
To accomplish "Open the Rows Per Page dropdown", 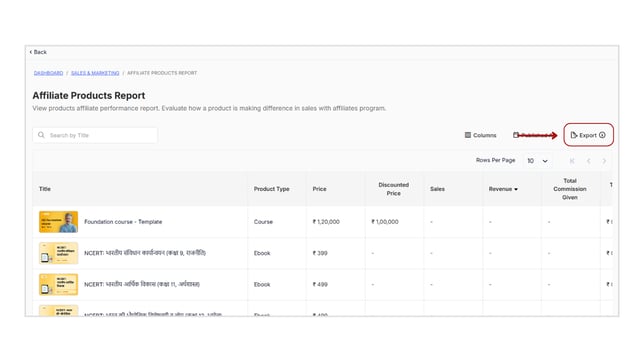I will tap(537, 161).
